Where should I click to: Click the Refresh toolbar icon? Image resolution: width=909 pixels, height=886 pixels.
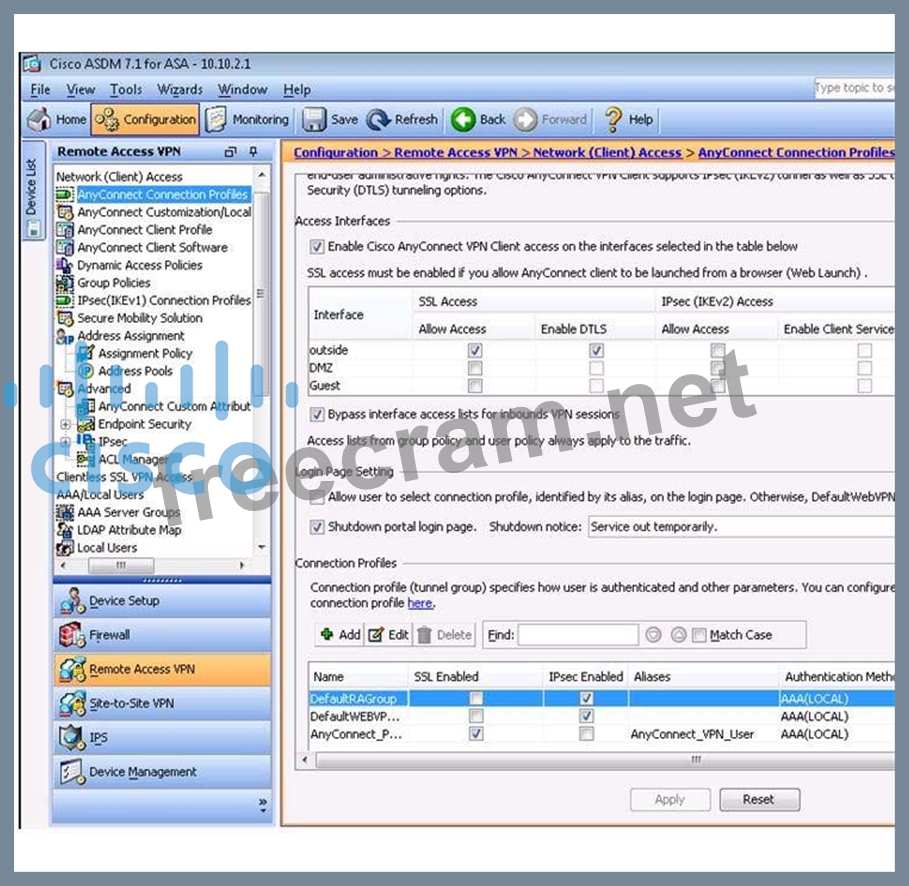click(x=378, y=119)
